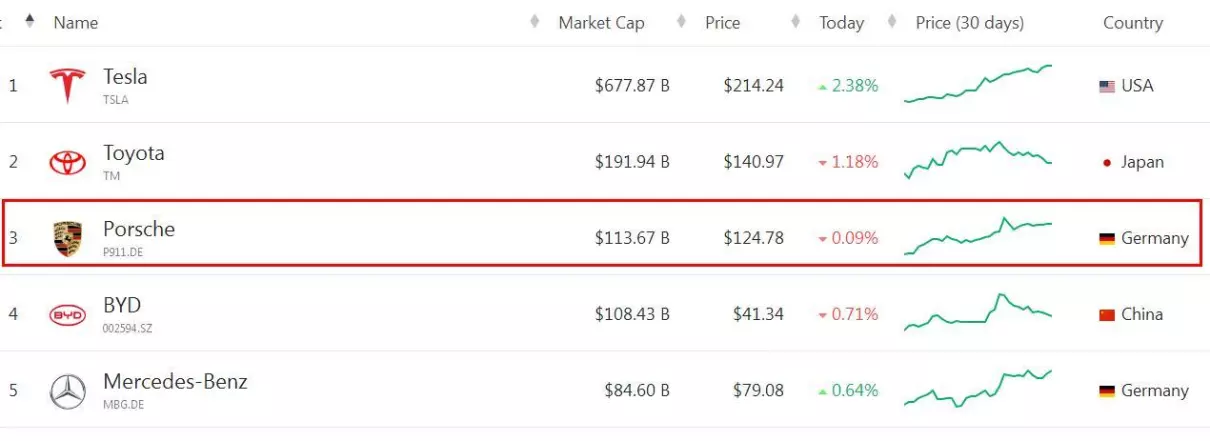Click the China flag icon
The width and height of the screenshot is (1210, 441).
pyautogui.click(x=1107, y=315)
